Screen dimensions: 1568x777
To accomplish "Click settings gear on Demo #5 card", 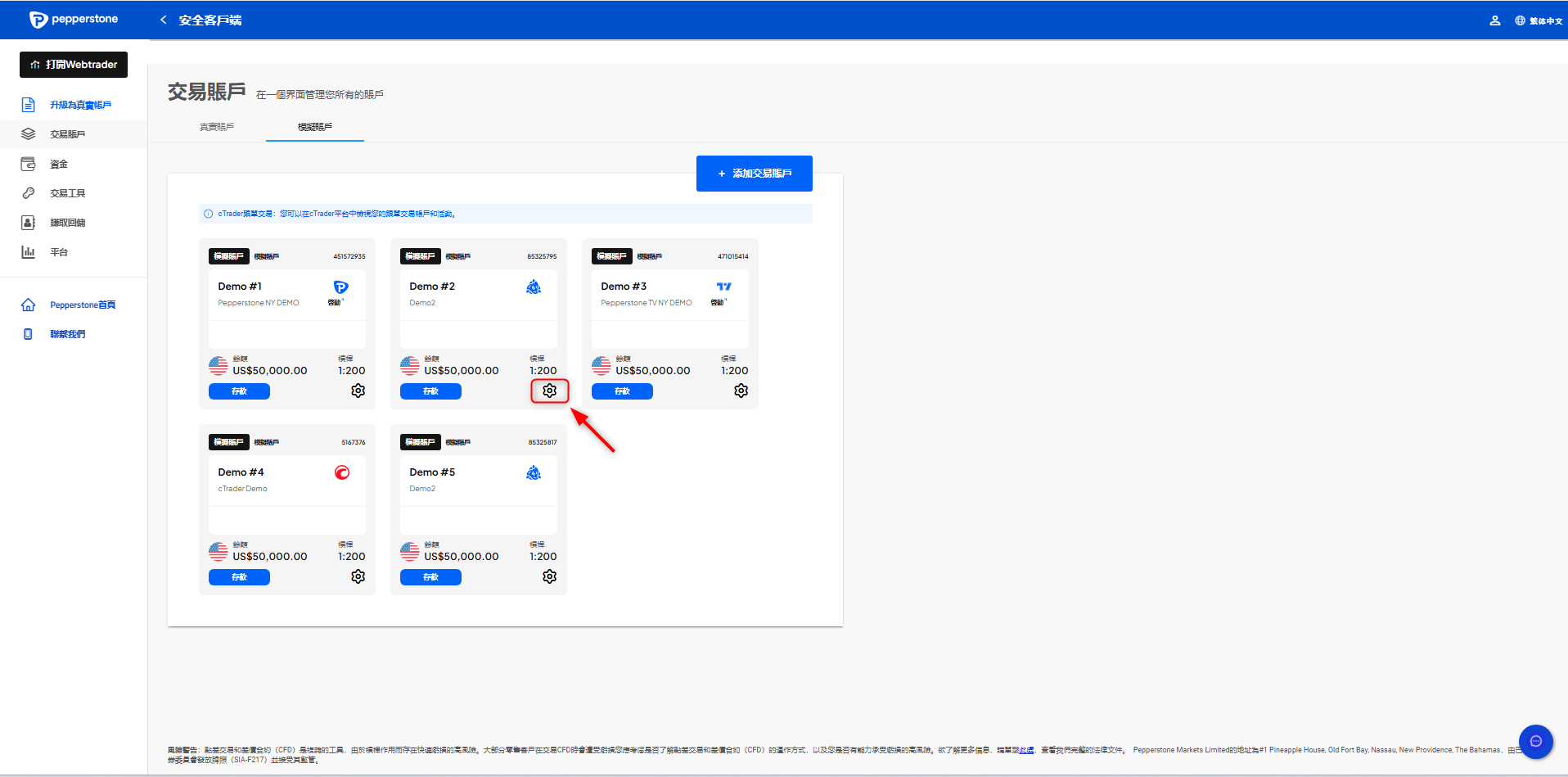I will [x=549, y=577].
